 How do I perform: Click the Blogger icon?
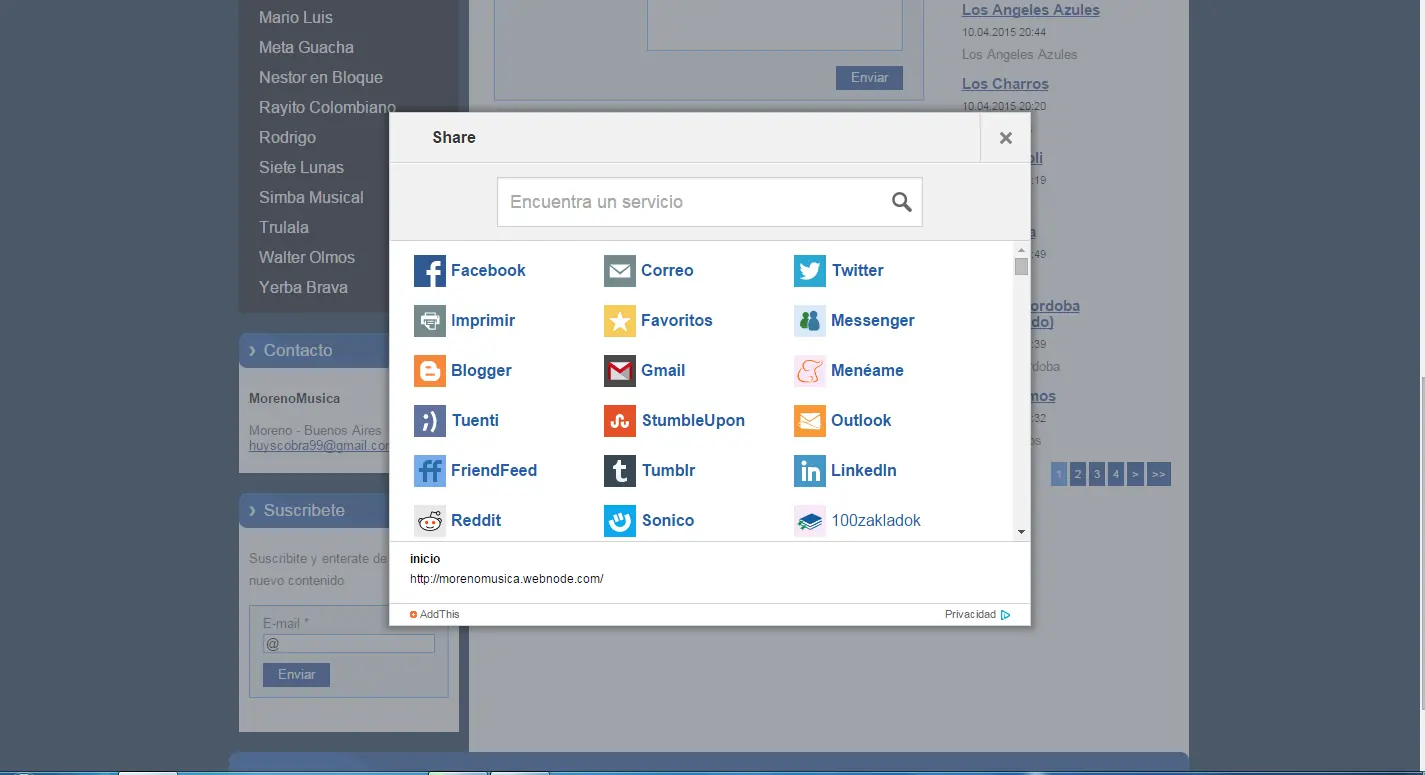430,371
